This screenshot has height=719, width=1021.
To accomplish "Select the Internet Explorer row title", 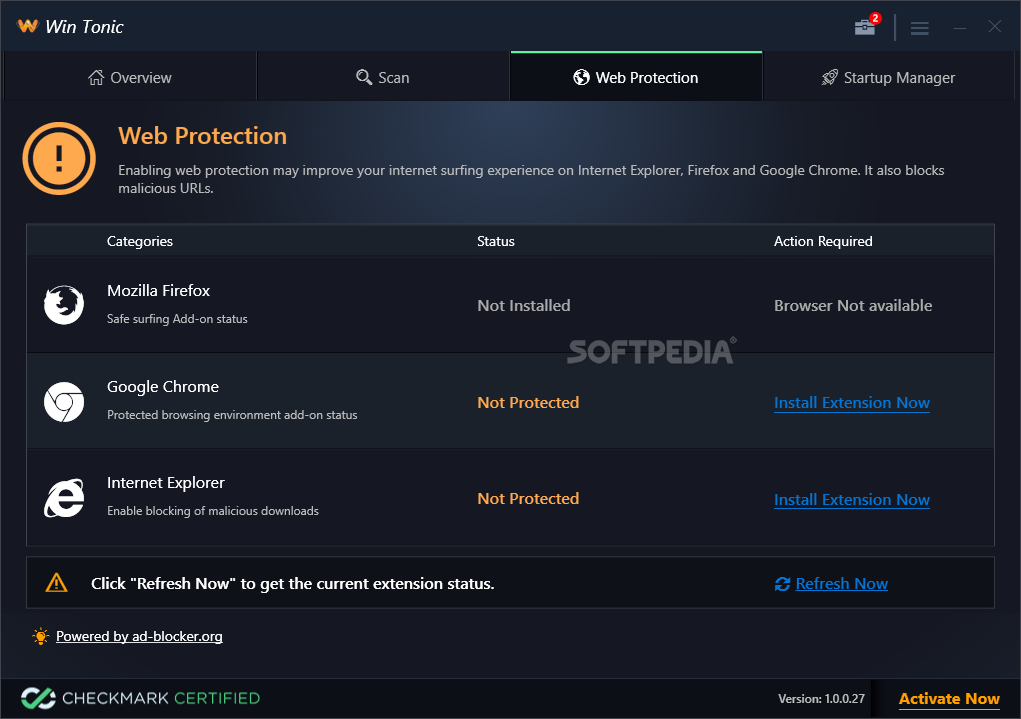I will click(x=165, y=483).
